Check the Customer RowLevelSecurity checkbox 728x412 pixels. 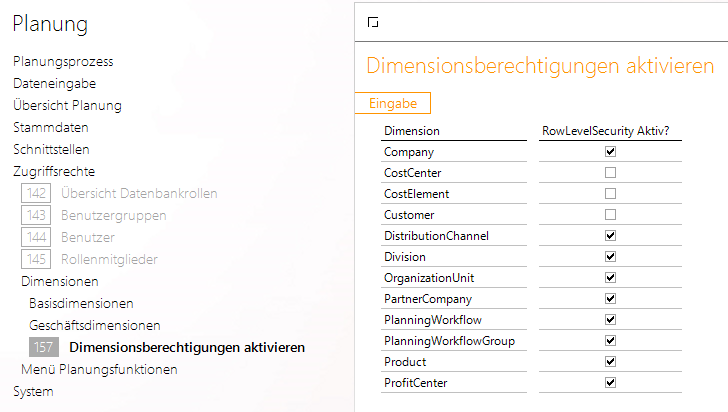(610, 215)
